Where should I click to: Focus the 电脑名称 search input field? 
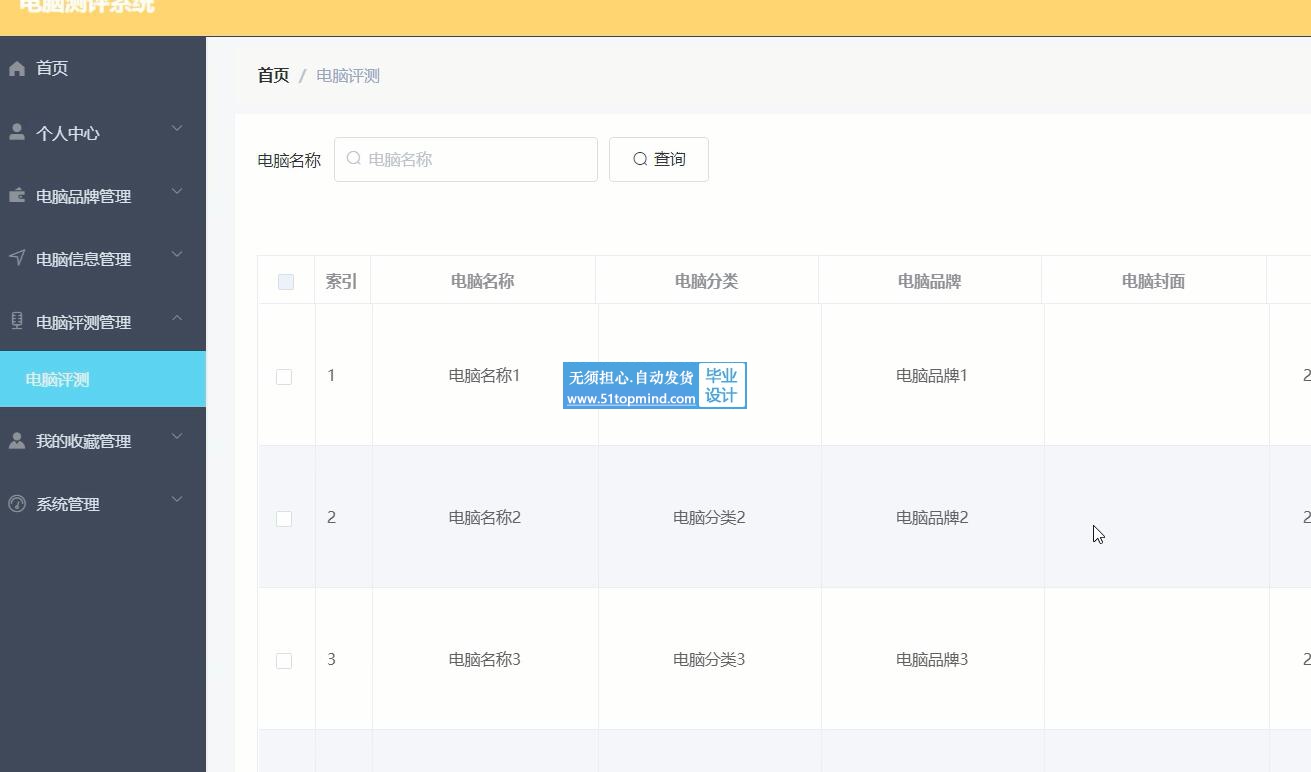(466, 159)
